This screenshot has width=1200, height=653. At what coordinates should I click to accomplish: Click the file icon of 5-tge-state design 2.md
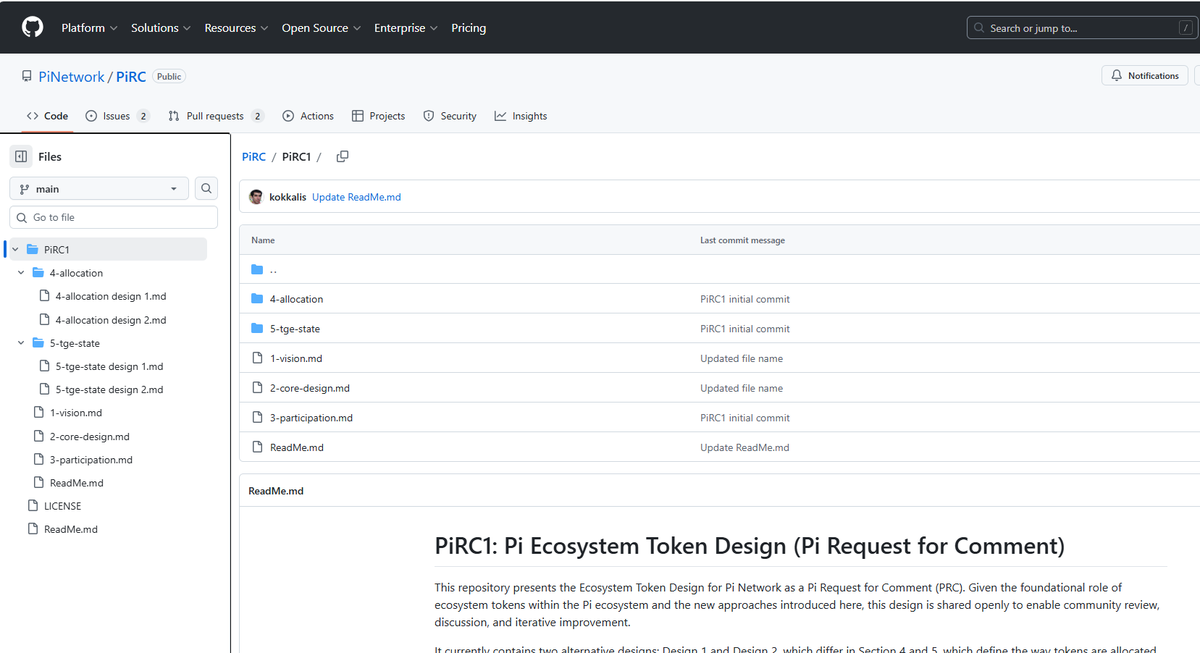[44, 389]
